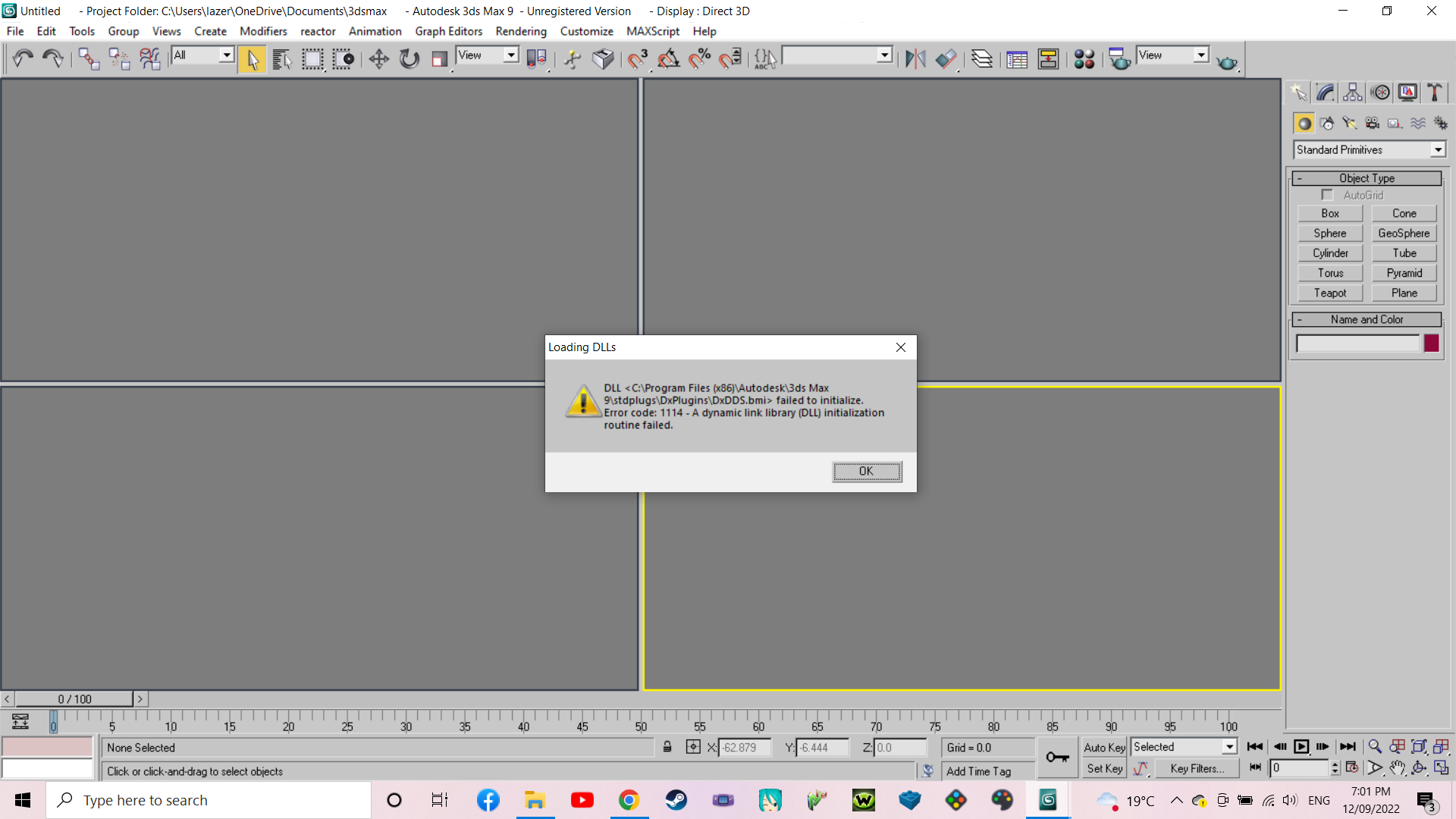The width and height of the screenshot is (1456, 819).
Task: Toggle the 3D Snaps magnet
Action: (637, 58)
